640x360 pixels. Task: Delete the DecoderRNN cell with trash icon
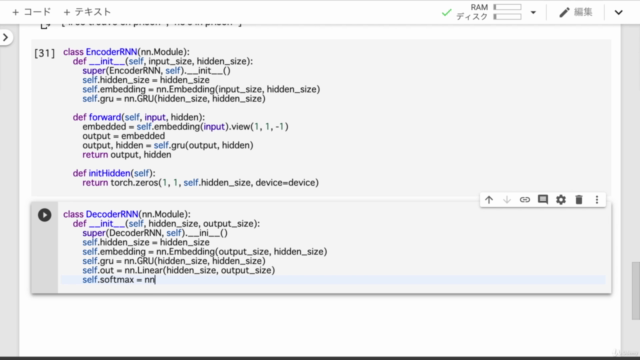coord(579,200)
